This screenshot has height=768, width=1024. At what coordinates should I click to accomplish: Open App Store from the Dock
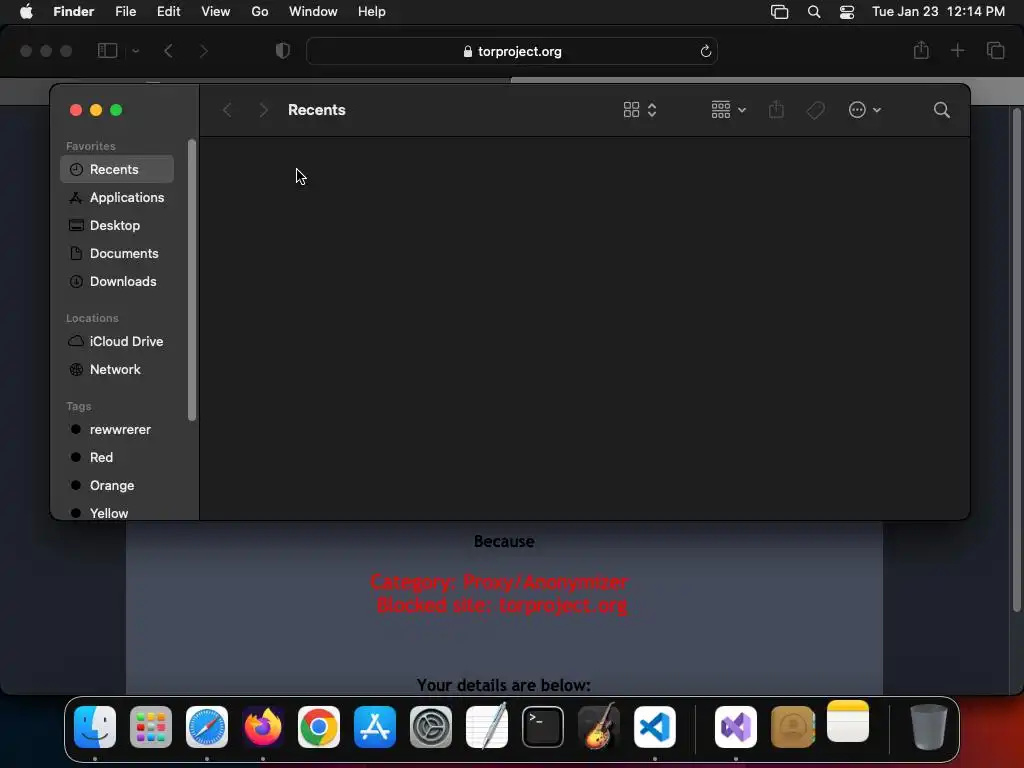point(375,727)
